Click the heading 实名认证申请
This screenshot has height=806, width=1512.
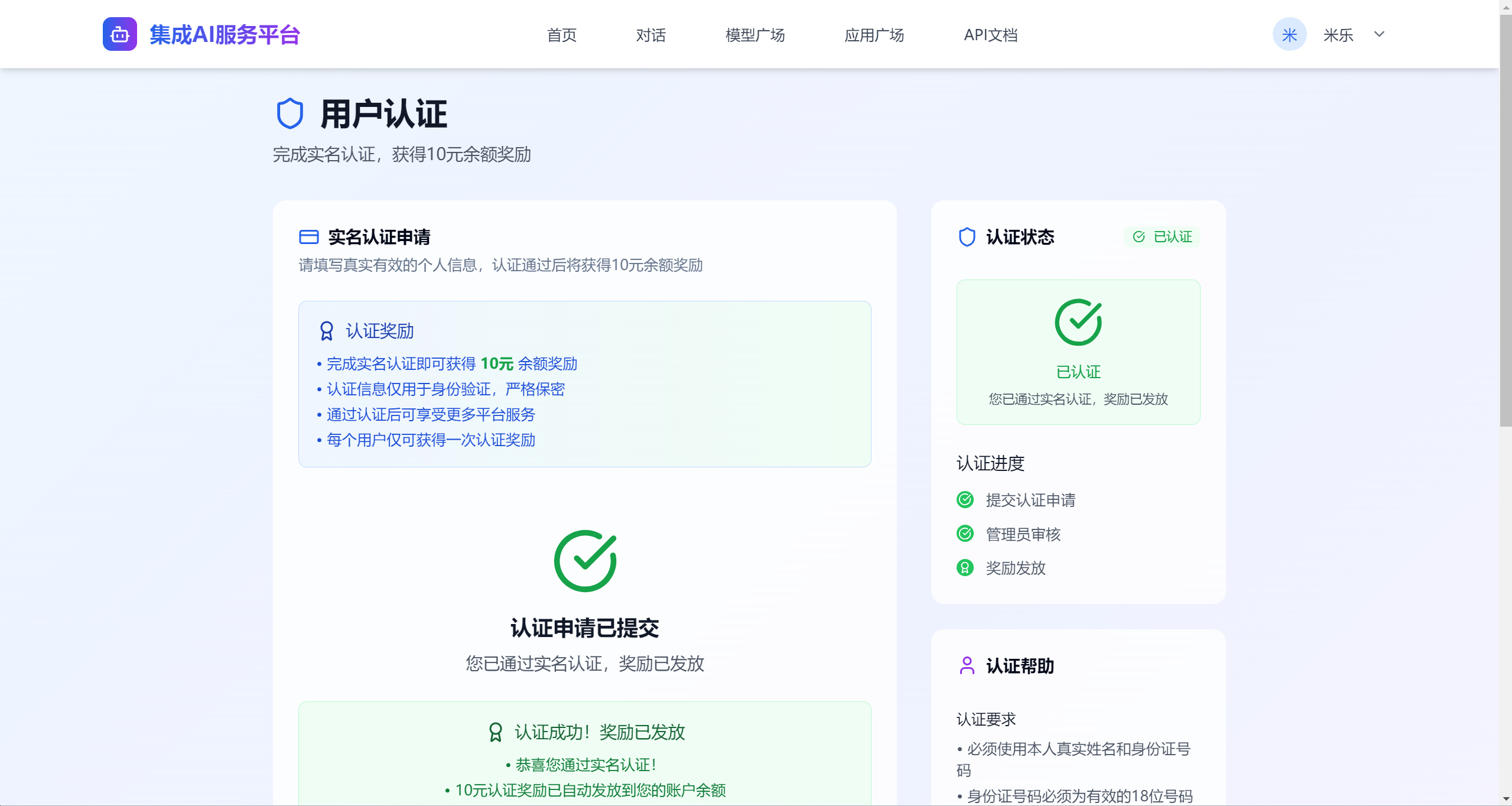(x=379, y=237)
